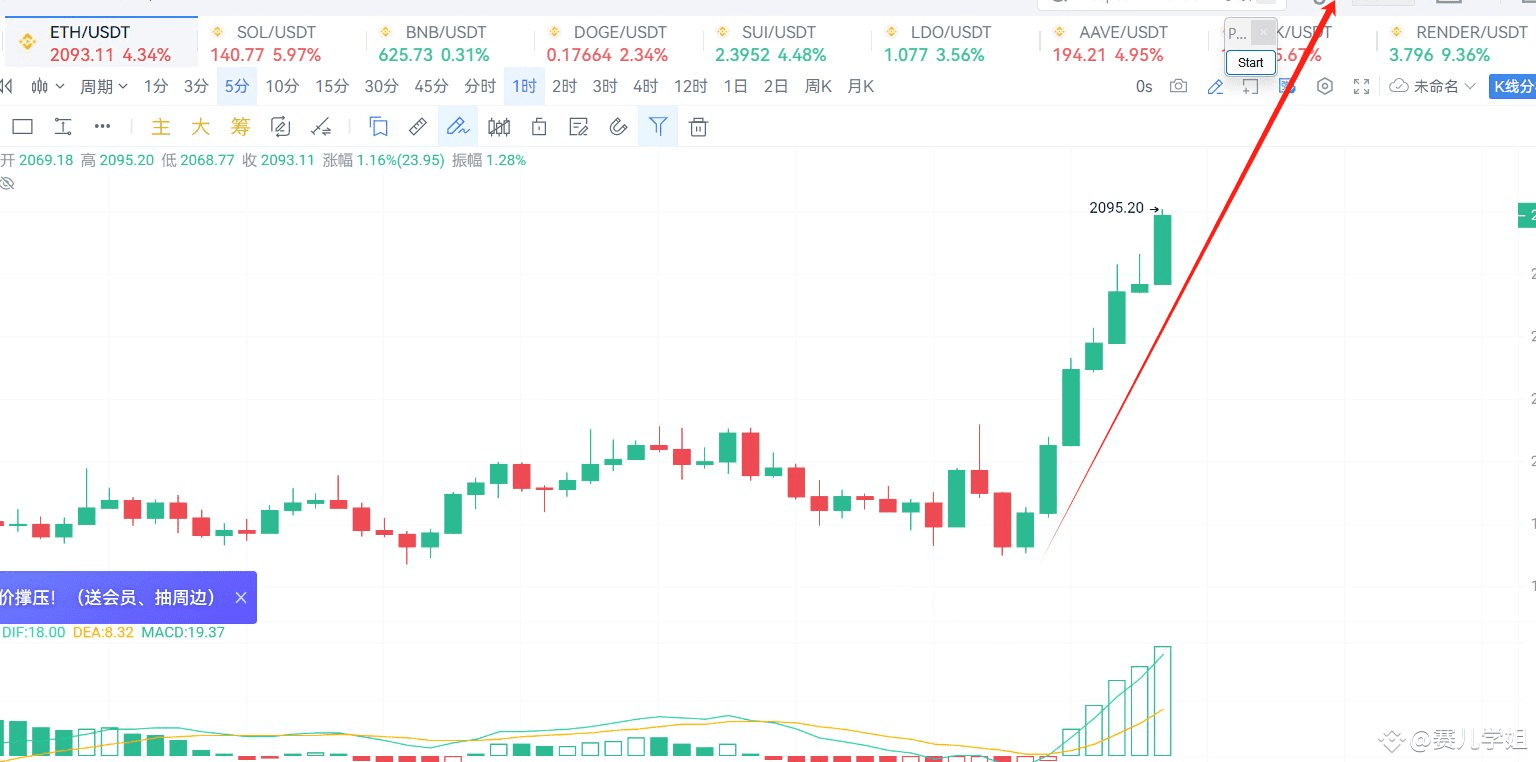The height and width of the screenshot is (762, 1536).
Task: Select the 30分 timeframe
Action: point(381,87)
